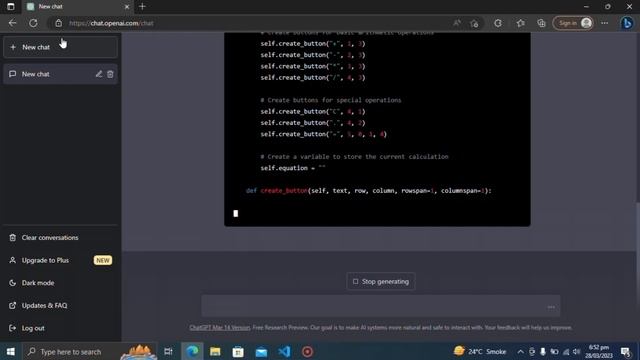Open Microsoft Store on taskbar

tap(238, 351)
